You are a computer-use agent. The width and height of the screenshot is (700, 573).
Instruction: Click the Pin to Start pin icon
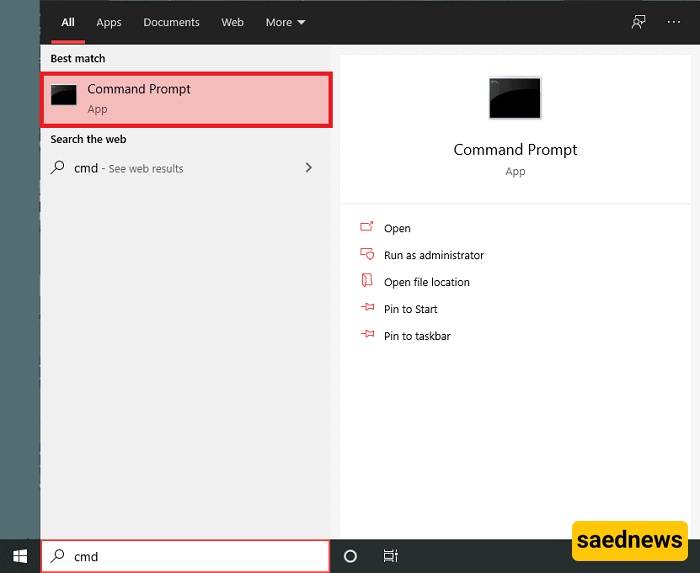367,307
